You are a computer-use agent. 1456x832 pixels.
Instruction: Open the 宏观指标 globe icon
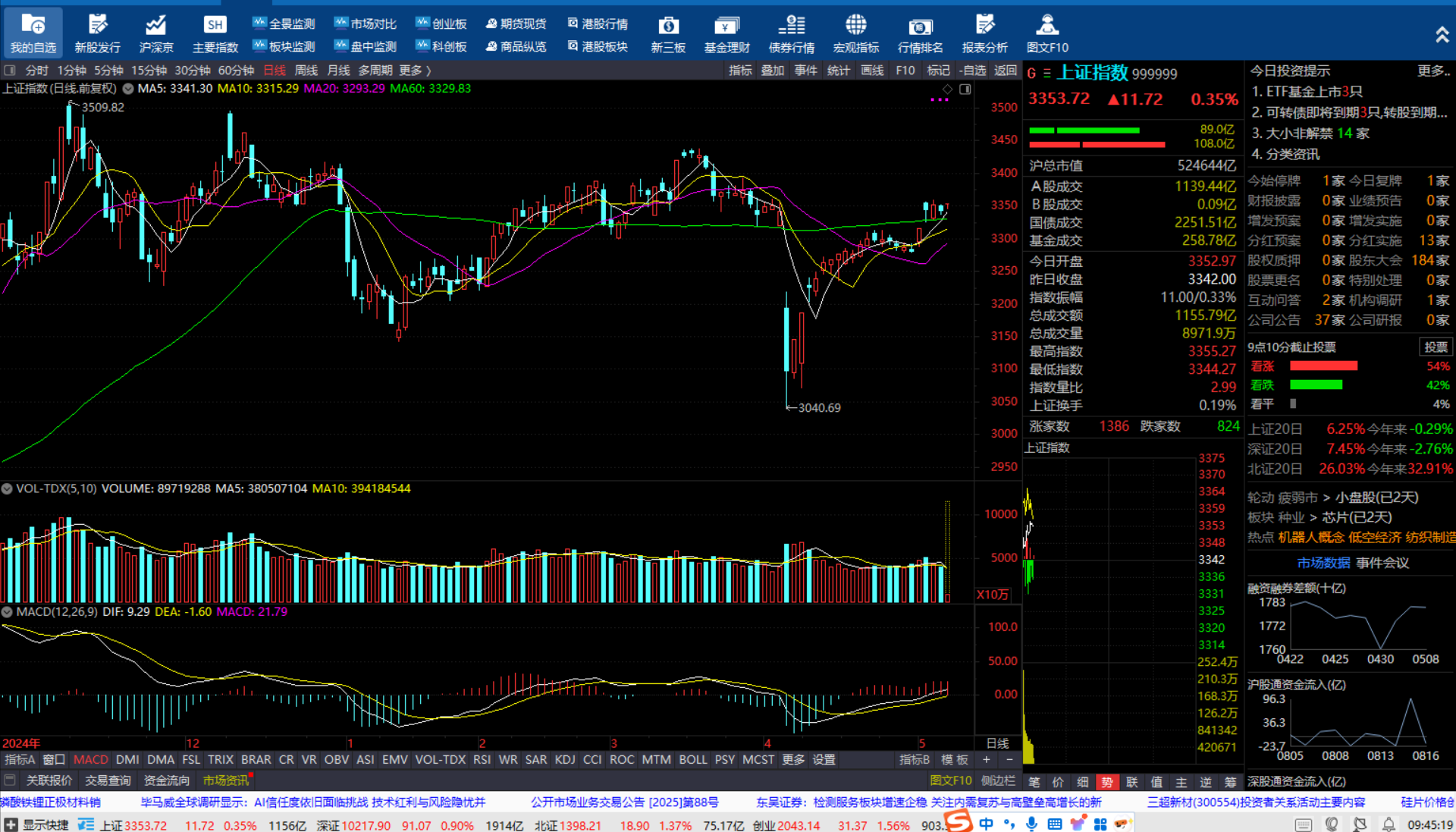(856, 33)
